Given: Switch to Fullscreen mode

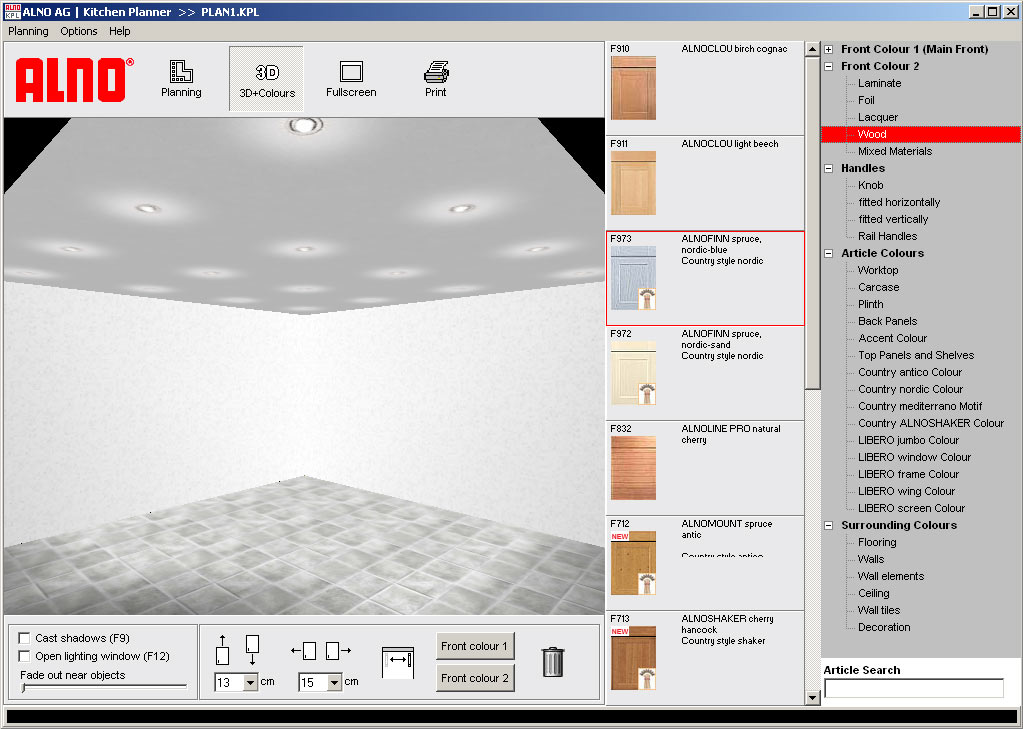Looking at the screenshot, I should coord(351,78).
